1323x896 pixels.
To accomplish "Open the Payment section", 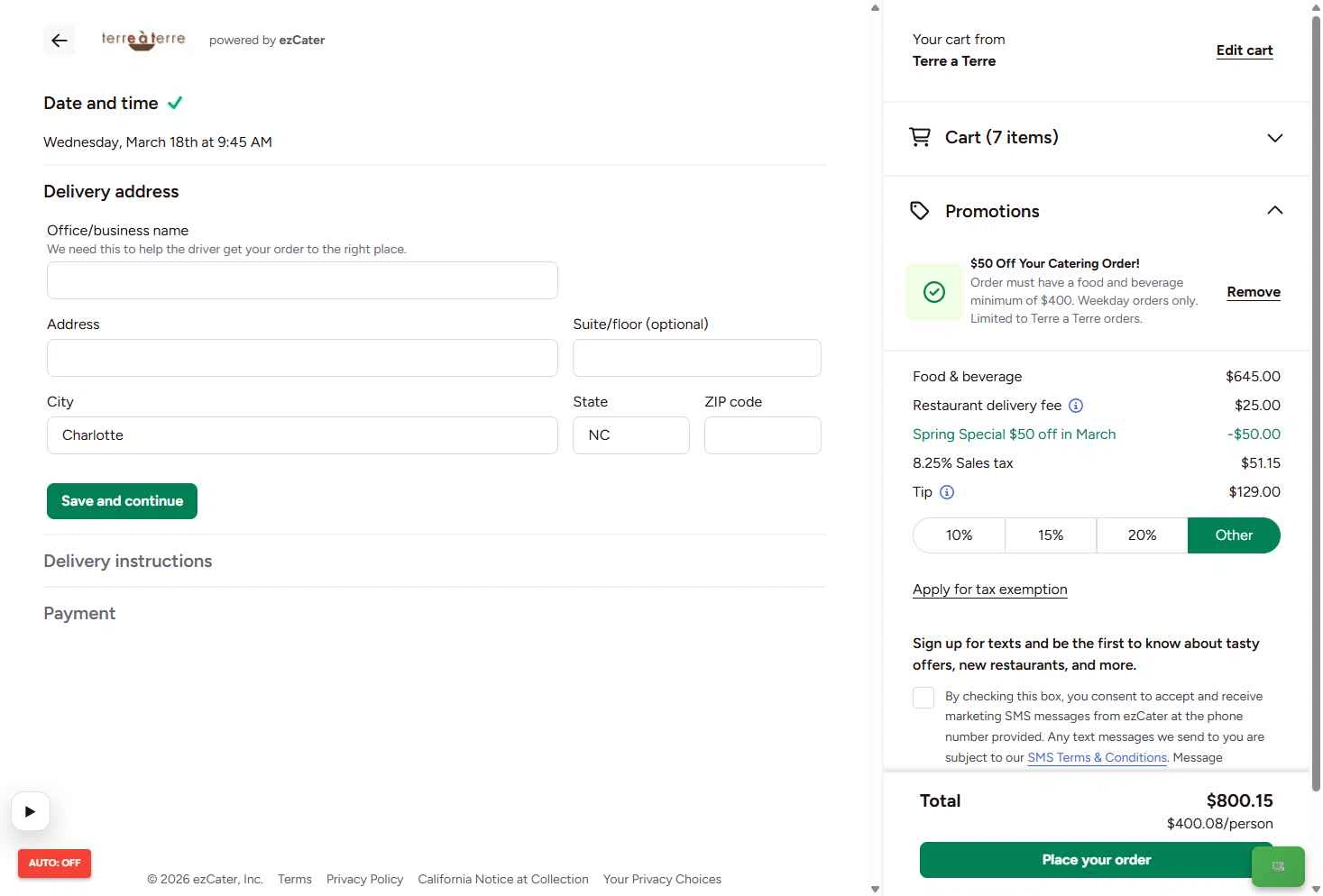I will click(x=79, y=613).
